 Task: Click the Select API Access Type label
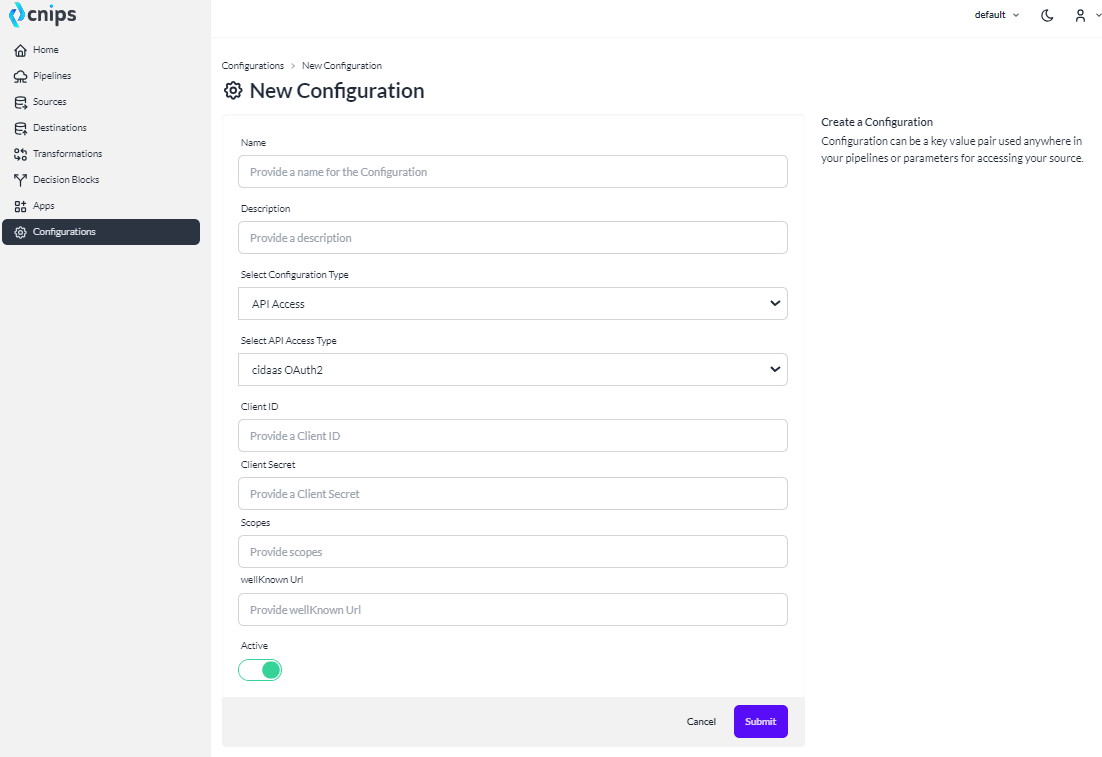pos(289,341)
